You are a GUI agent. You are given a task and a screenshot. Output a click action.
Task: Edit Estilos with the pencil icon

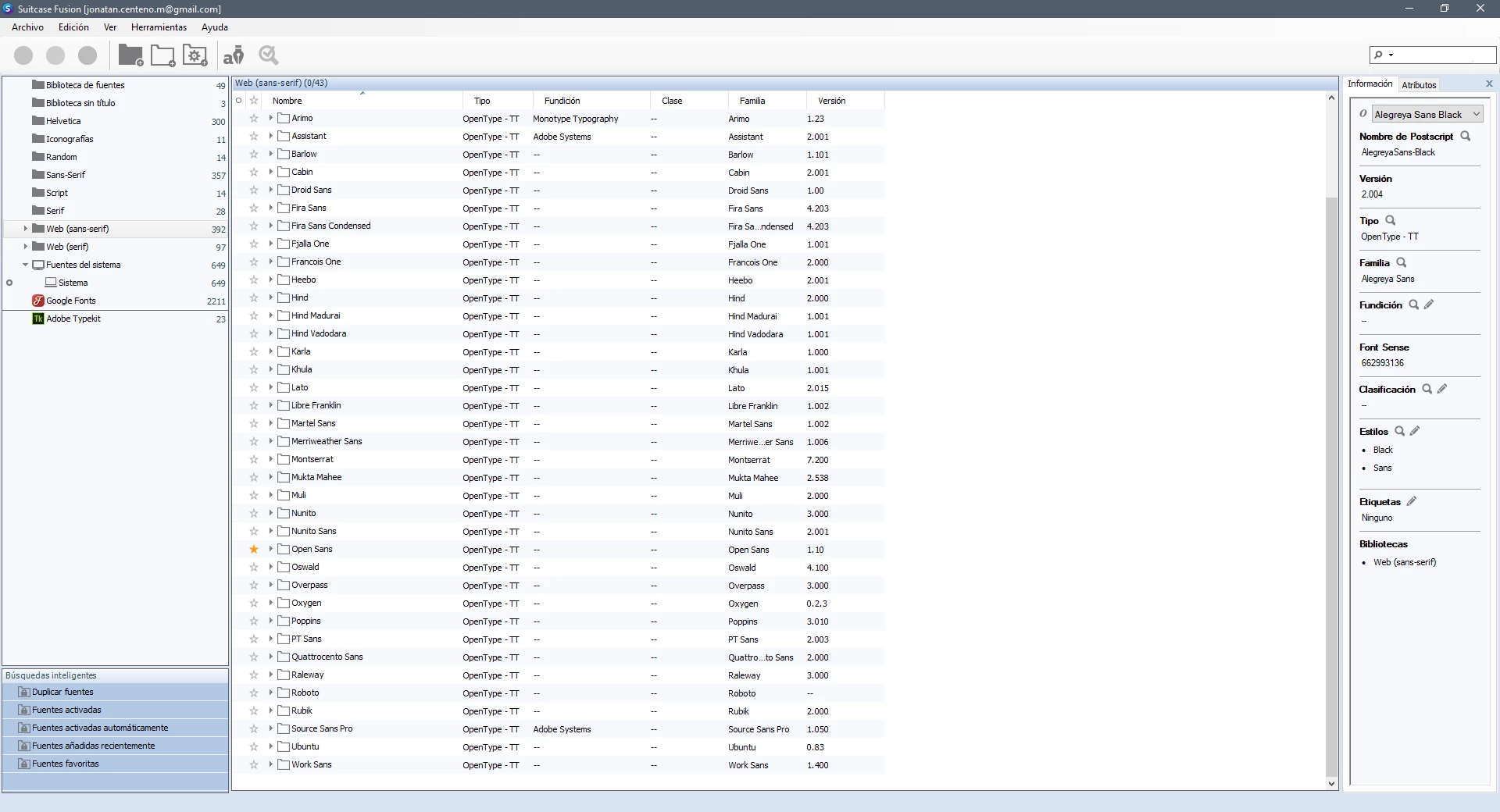coord(1415,431)
